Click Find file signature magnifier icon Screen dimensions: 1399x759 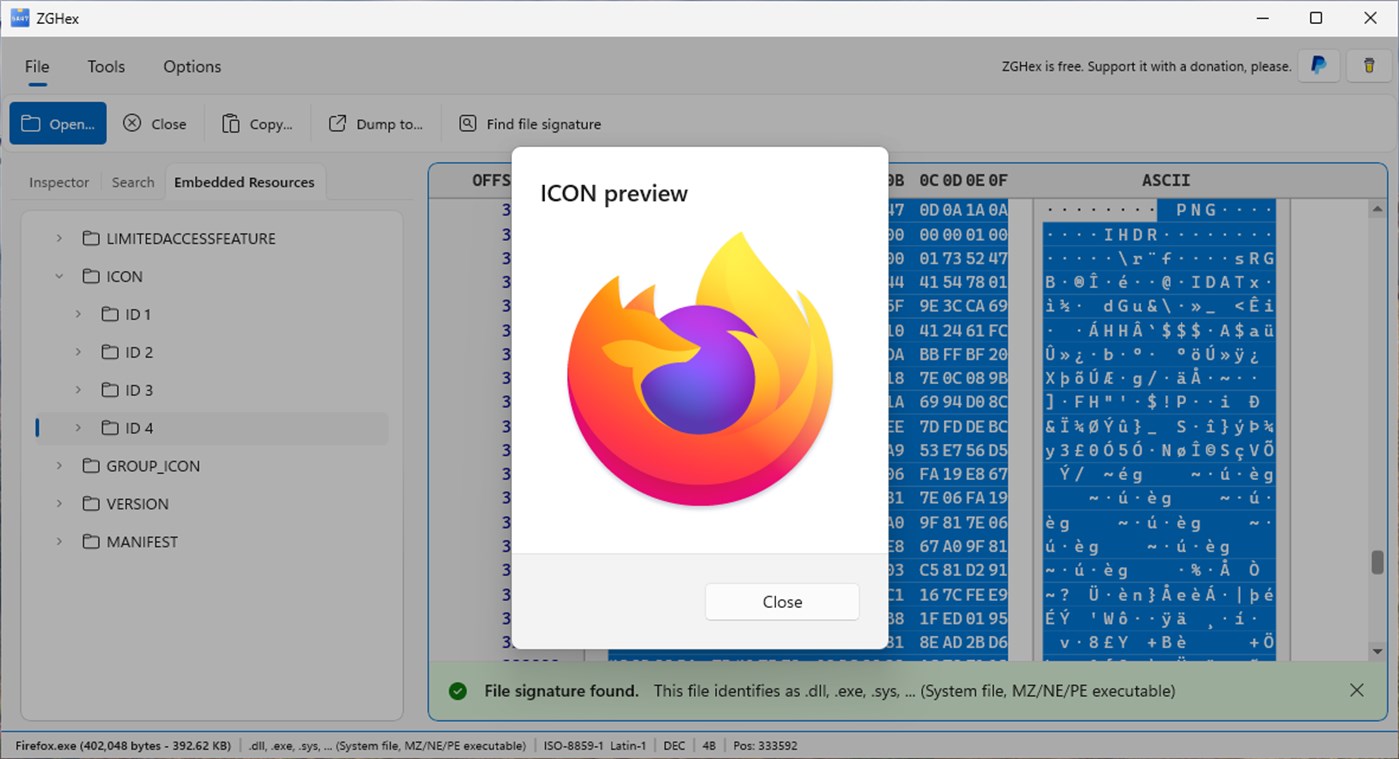tap(467, 124)
